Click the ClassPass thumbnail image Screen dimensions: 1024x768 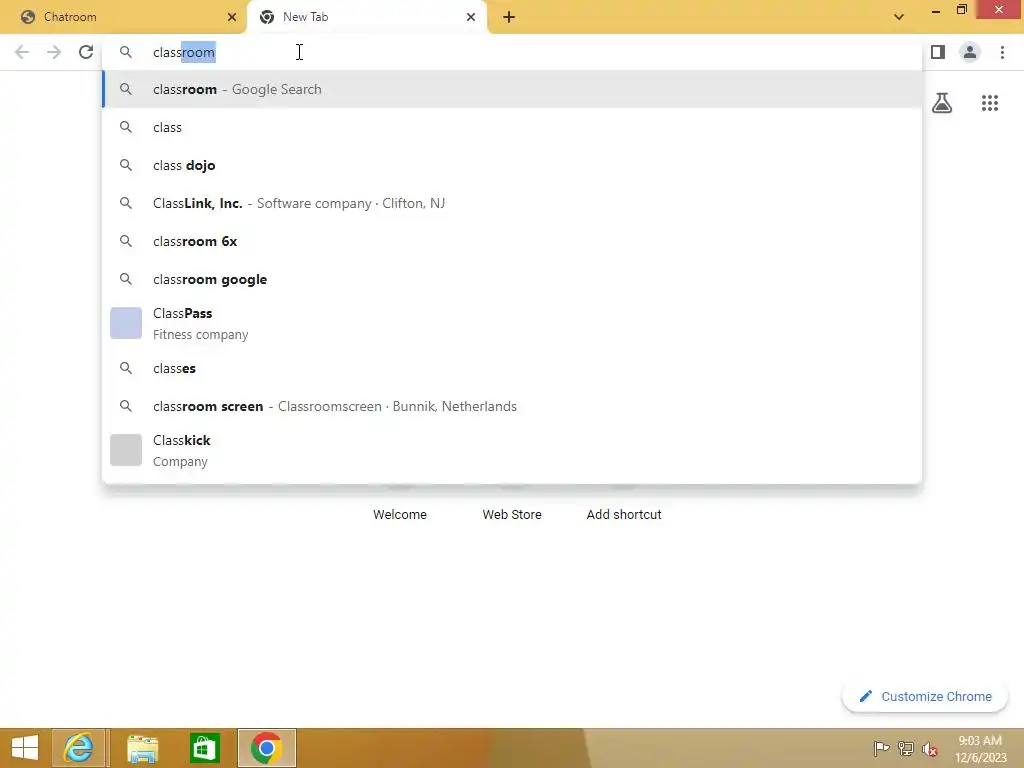126,323
